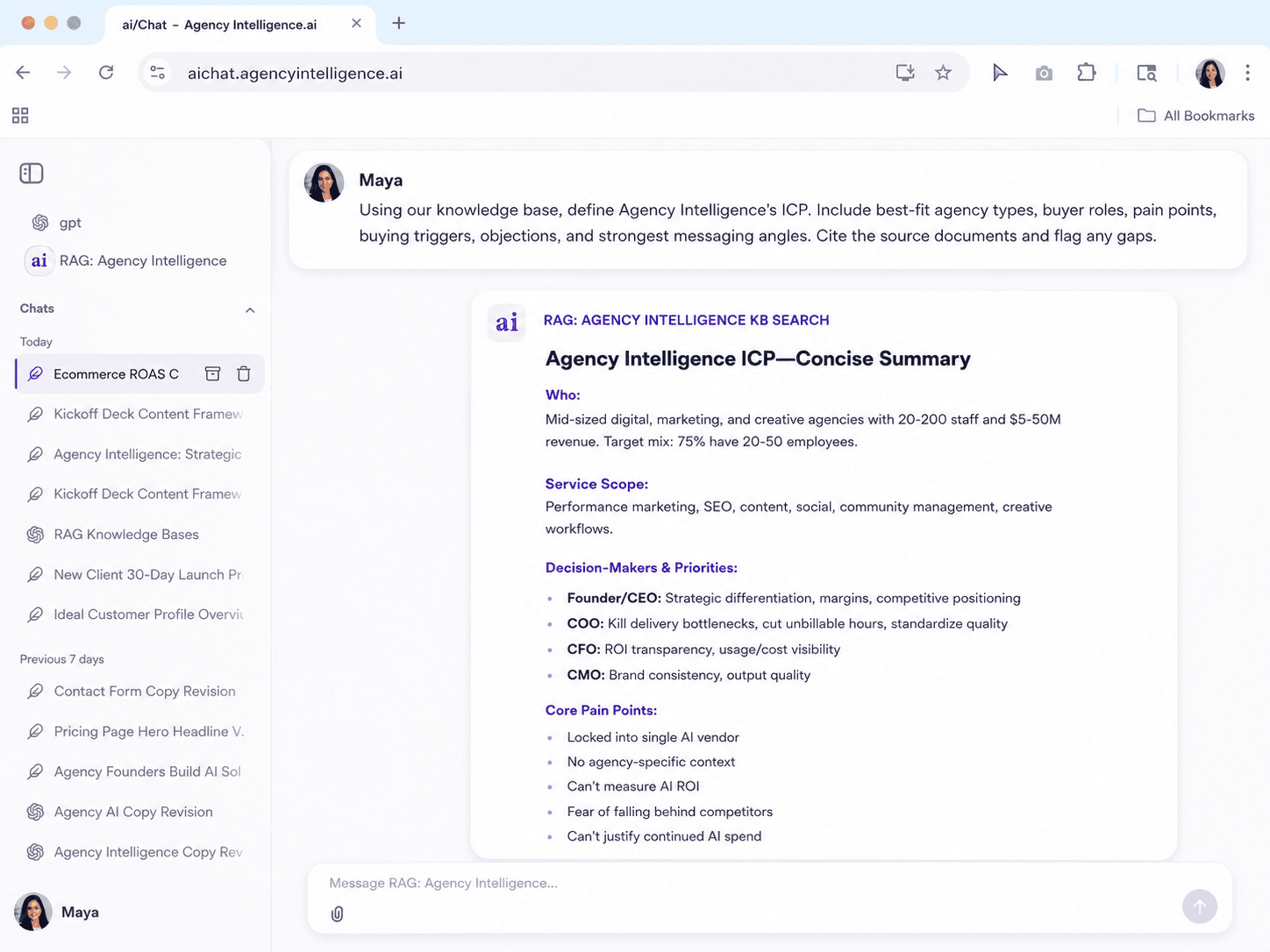Install app icon in address bar

pyautogui.click(x=905, y=73)
